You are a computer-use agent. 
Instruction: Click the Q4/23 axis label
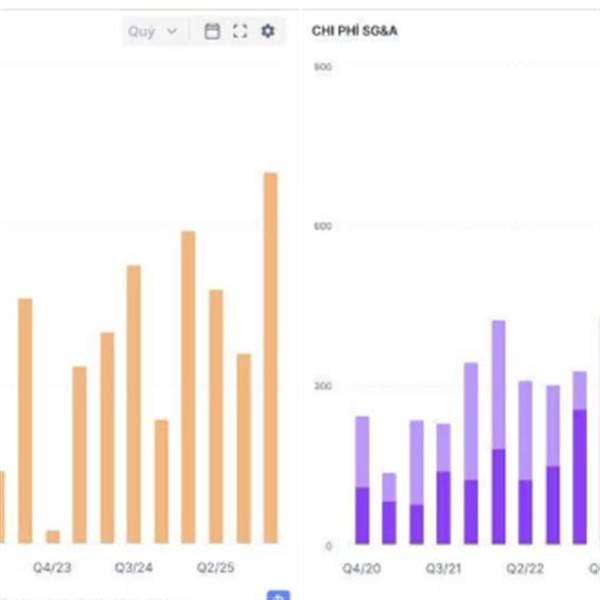[52, 567]
